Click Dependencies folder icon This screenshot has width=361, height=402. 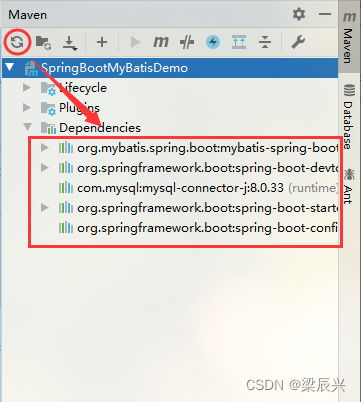[48, 128]
